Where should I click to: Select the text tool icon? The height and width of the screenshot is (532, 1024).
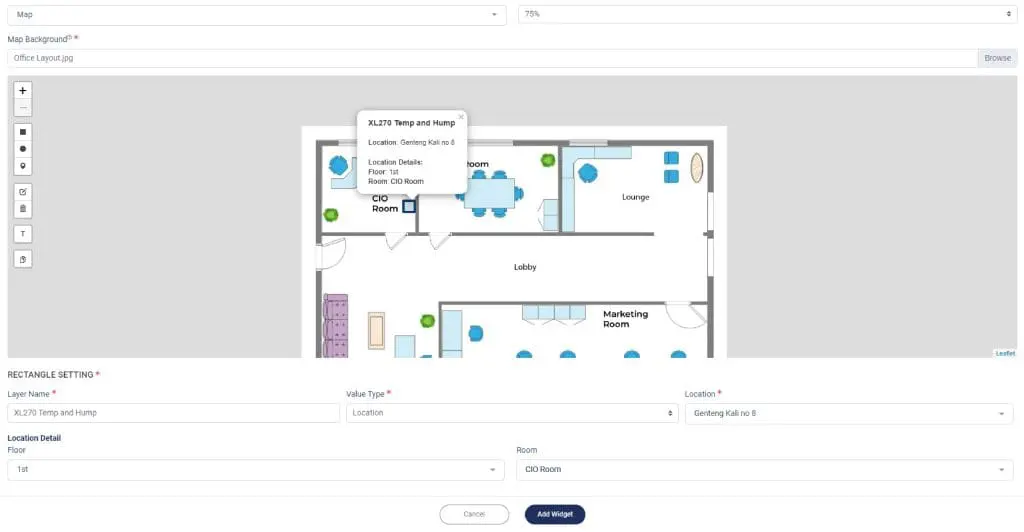pyautogui.click(x=23, y=234)
